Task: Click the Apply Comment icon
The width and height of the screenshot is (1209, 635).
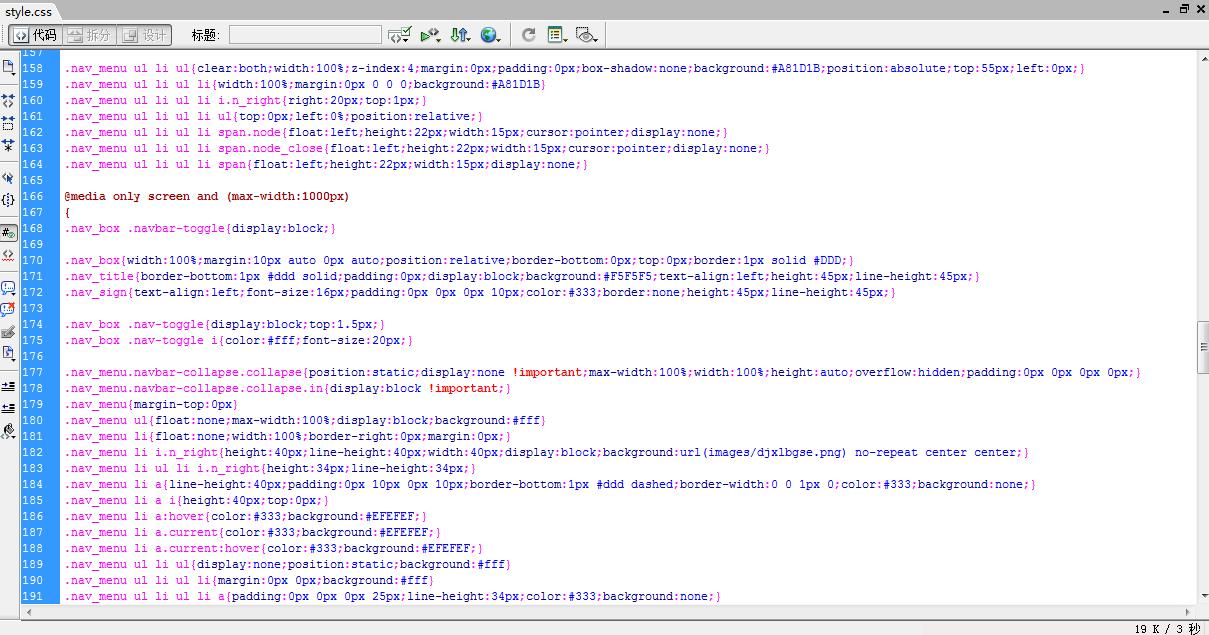Action: click(x=8, y=288)
